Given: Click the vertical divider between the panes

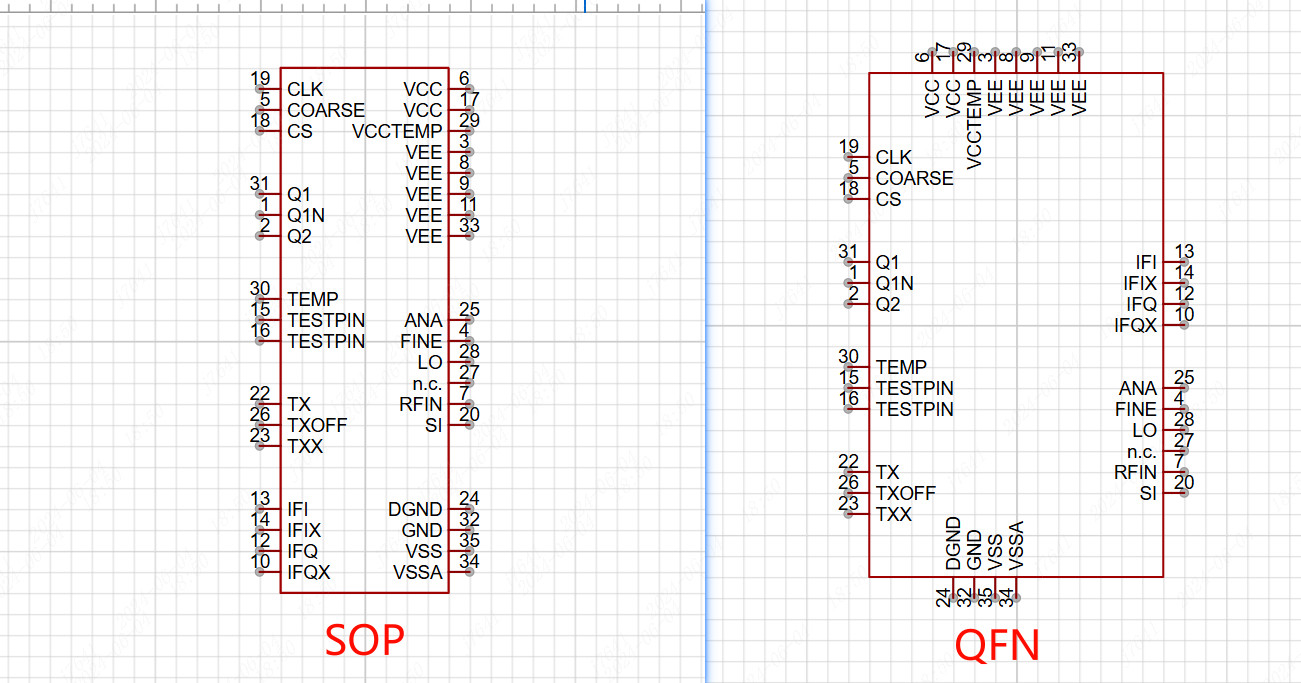Looking at the screenshot, I should 706,340.
